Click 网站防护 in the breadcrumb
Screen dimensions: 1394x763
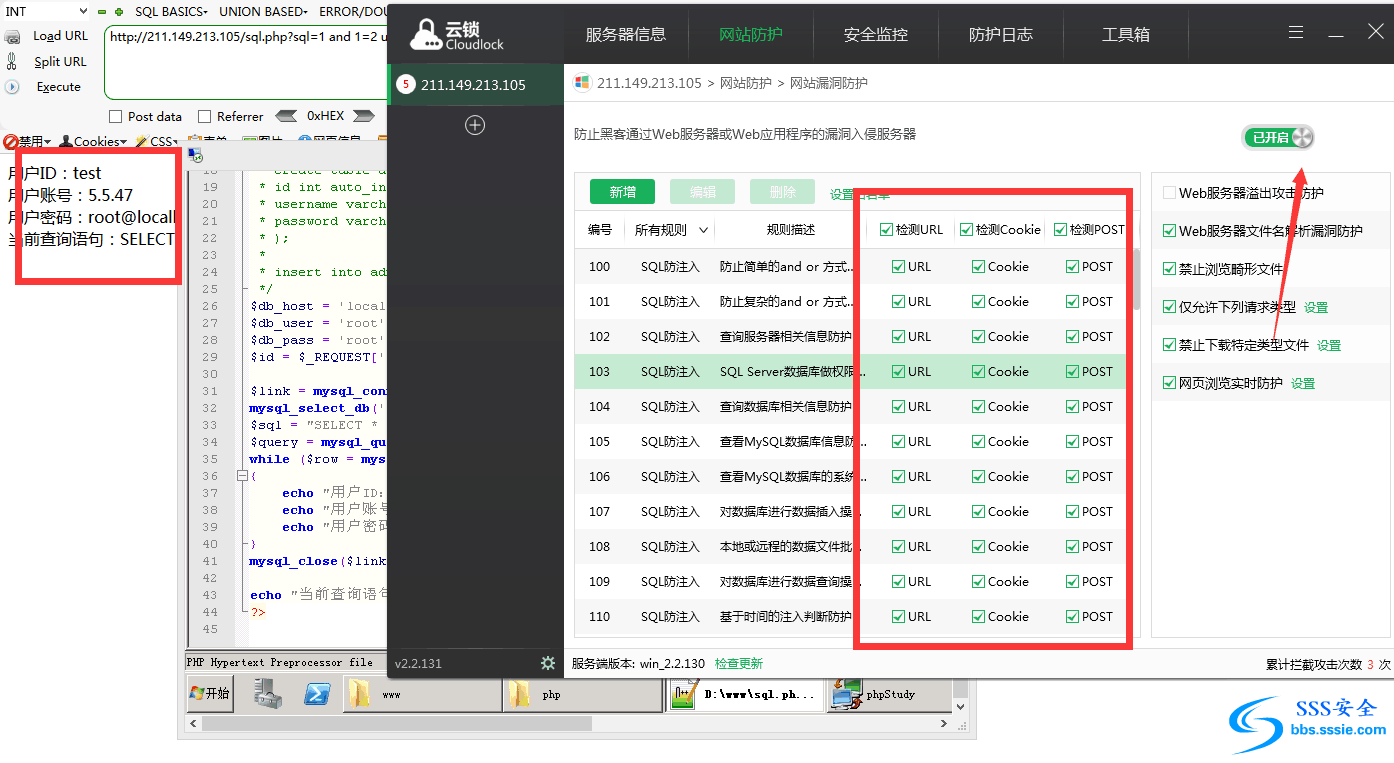tap(746, 83)
